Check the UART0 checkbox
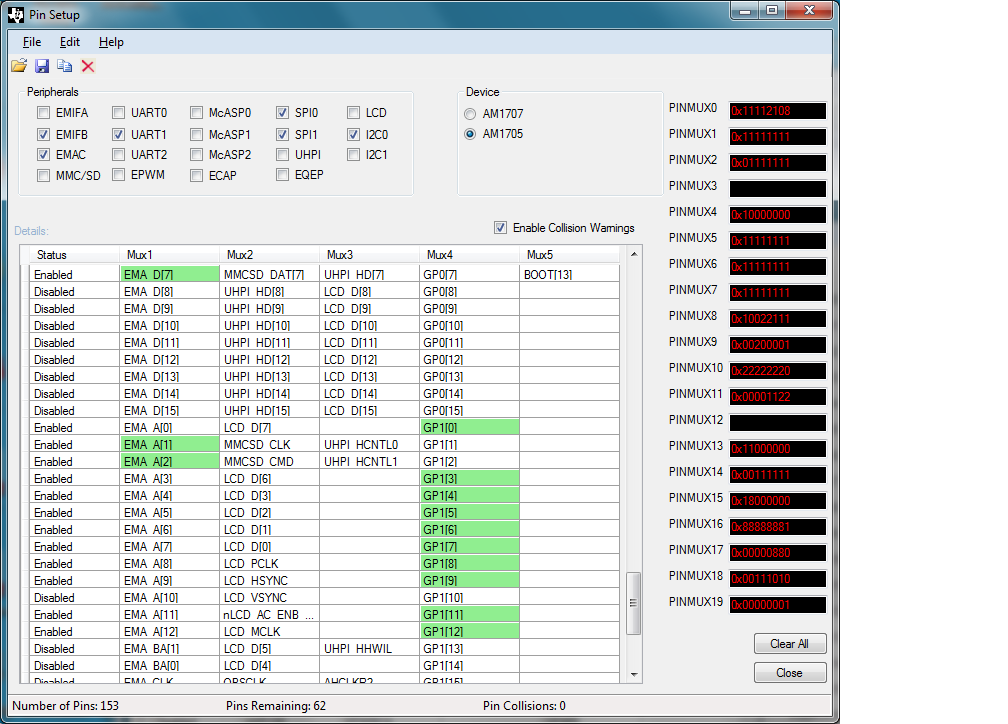 (x=118, y=113)
